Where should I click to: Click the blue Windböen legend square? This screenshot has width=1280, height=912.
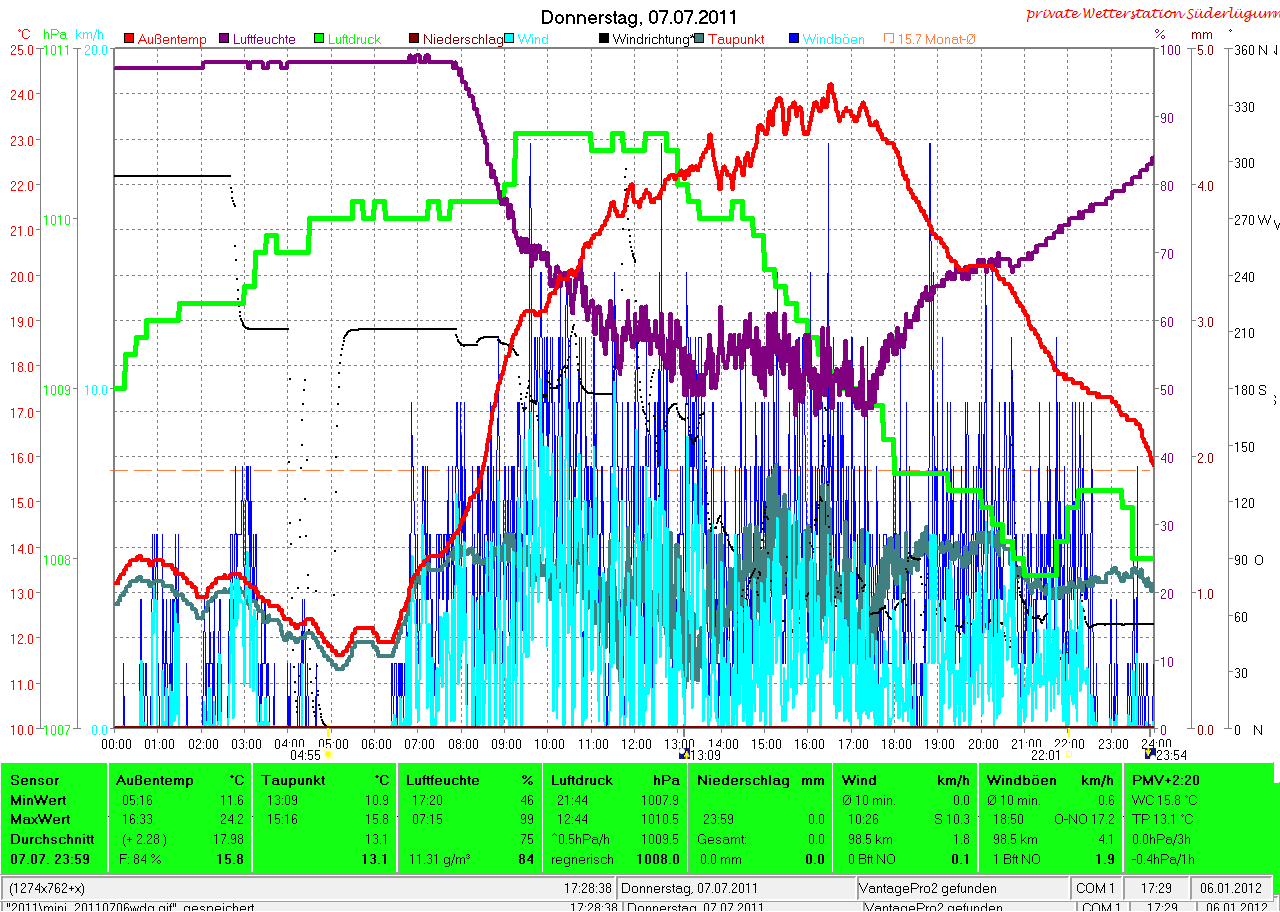tap(794, 39)
